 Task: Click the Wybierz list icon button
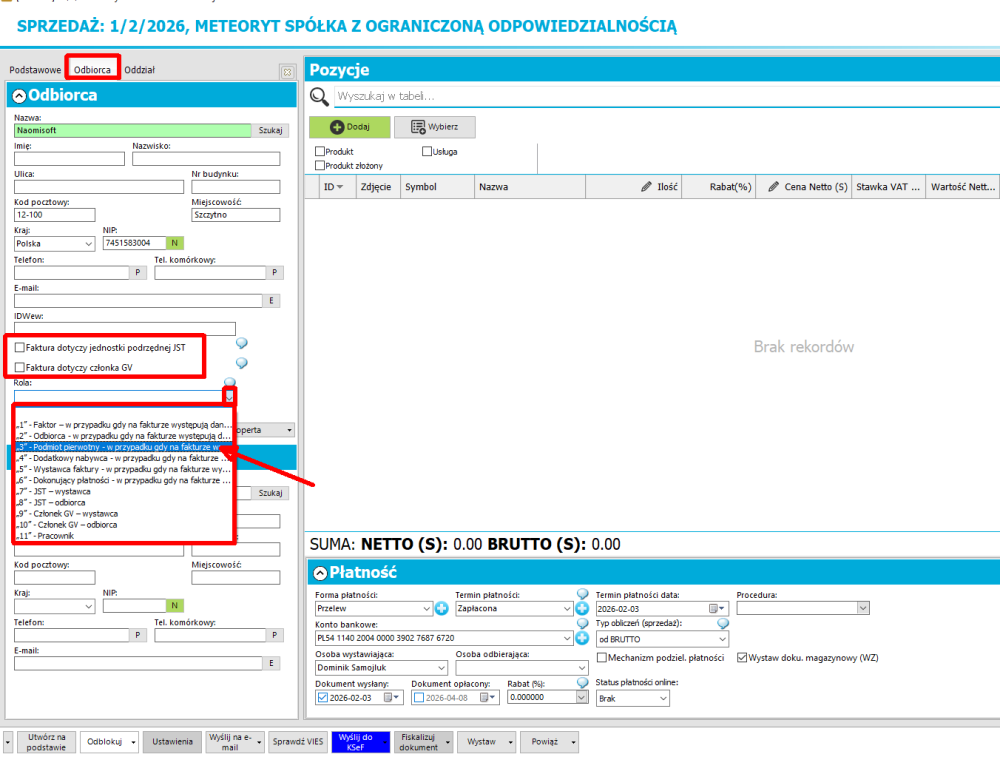point(434,127)
